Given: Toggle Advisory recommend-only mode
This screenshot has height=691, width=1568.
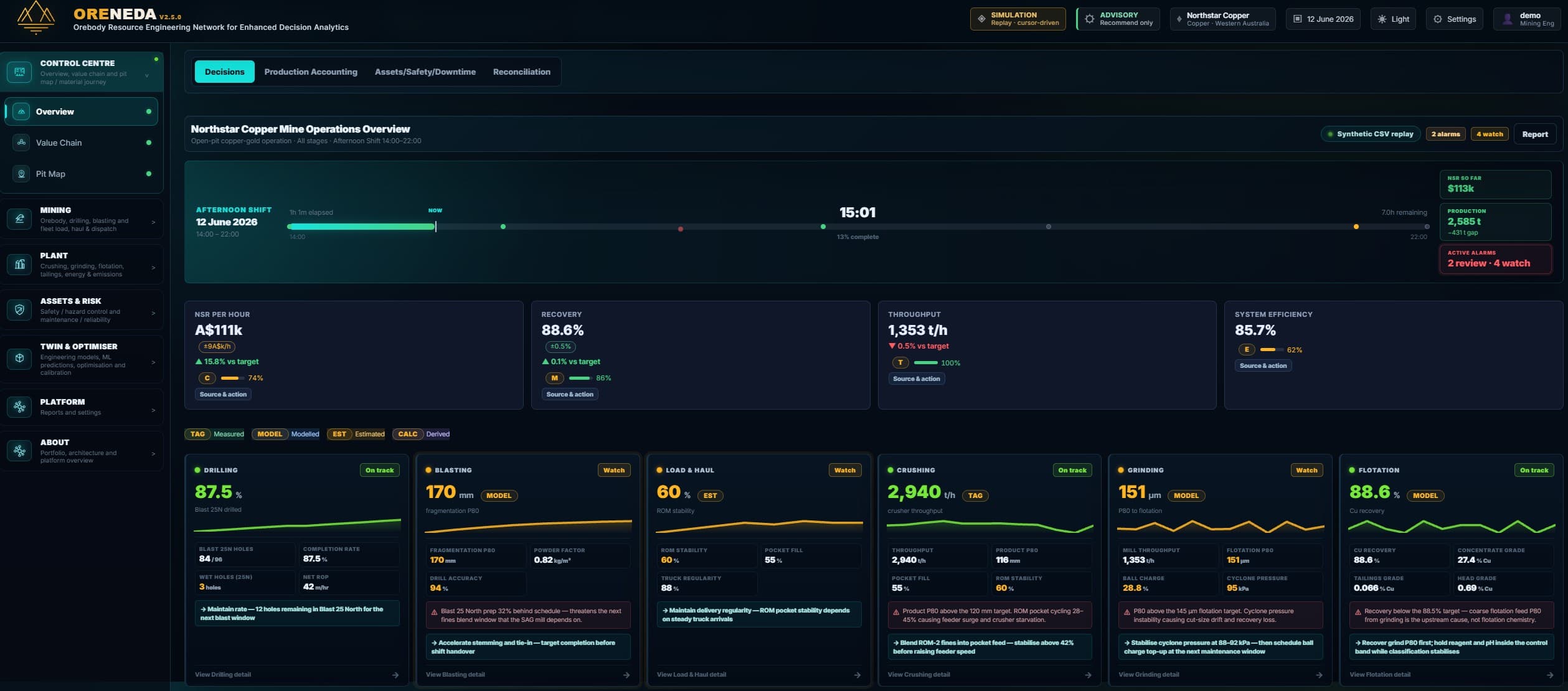Looking at the screenshot, I should (x=1118, y=19).
